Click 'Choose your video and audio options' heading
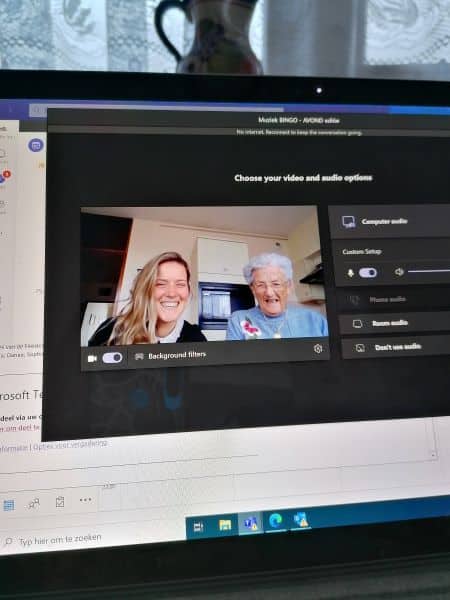 click(x=303, y=178)
